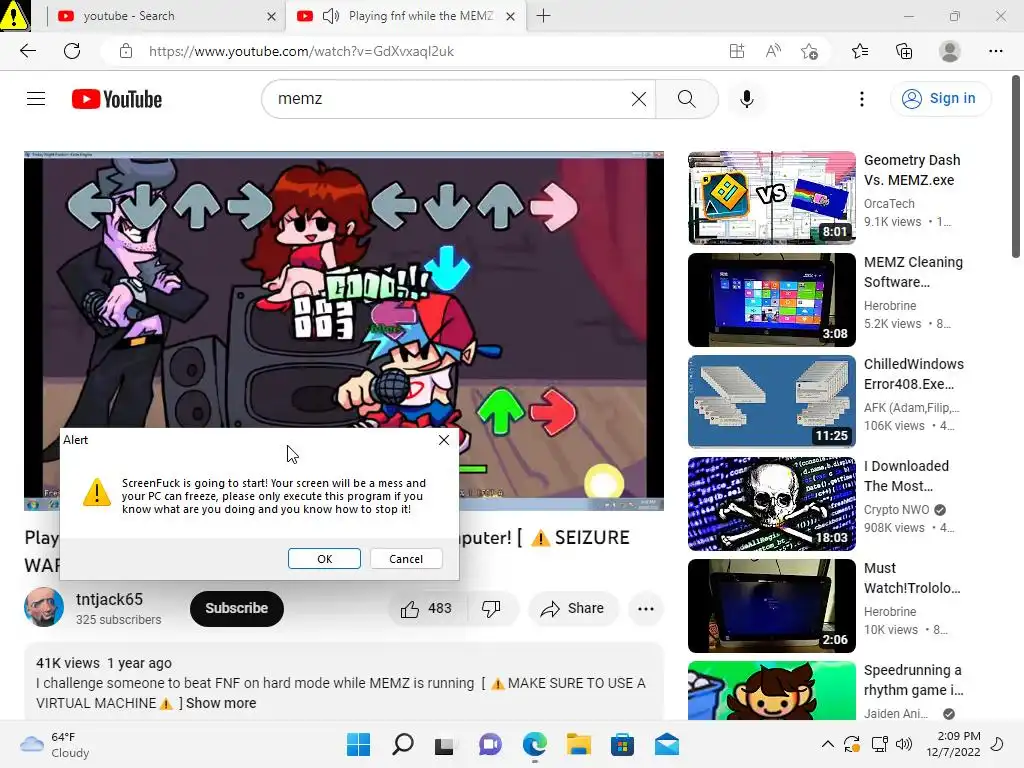Click the volume icon in system tray
The width and height of the screenshot is (1024, 768).
(904, 744)
